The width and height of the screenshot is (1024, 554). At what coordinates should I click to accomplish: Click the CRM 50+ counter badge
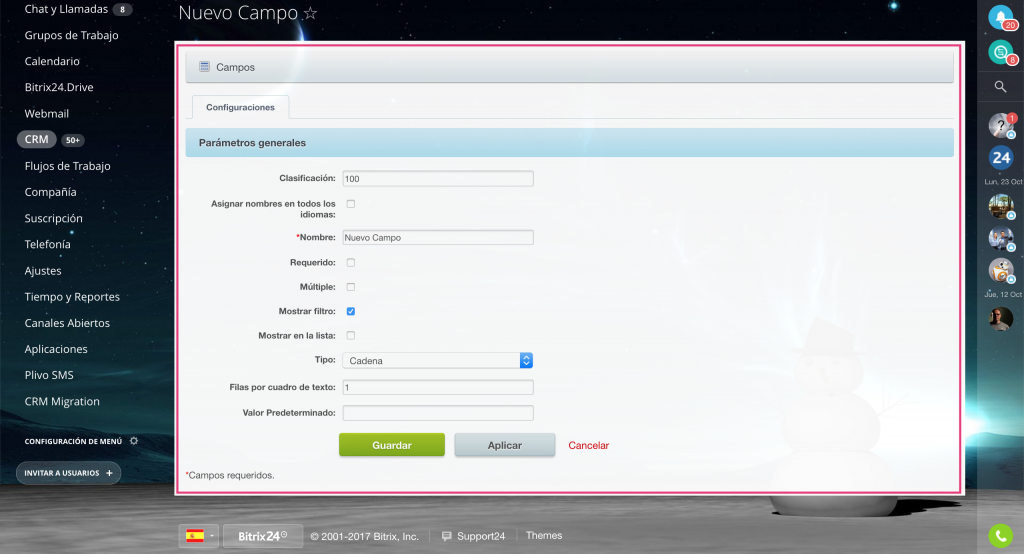click(x=72, y=140)
